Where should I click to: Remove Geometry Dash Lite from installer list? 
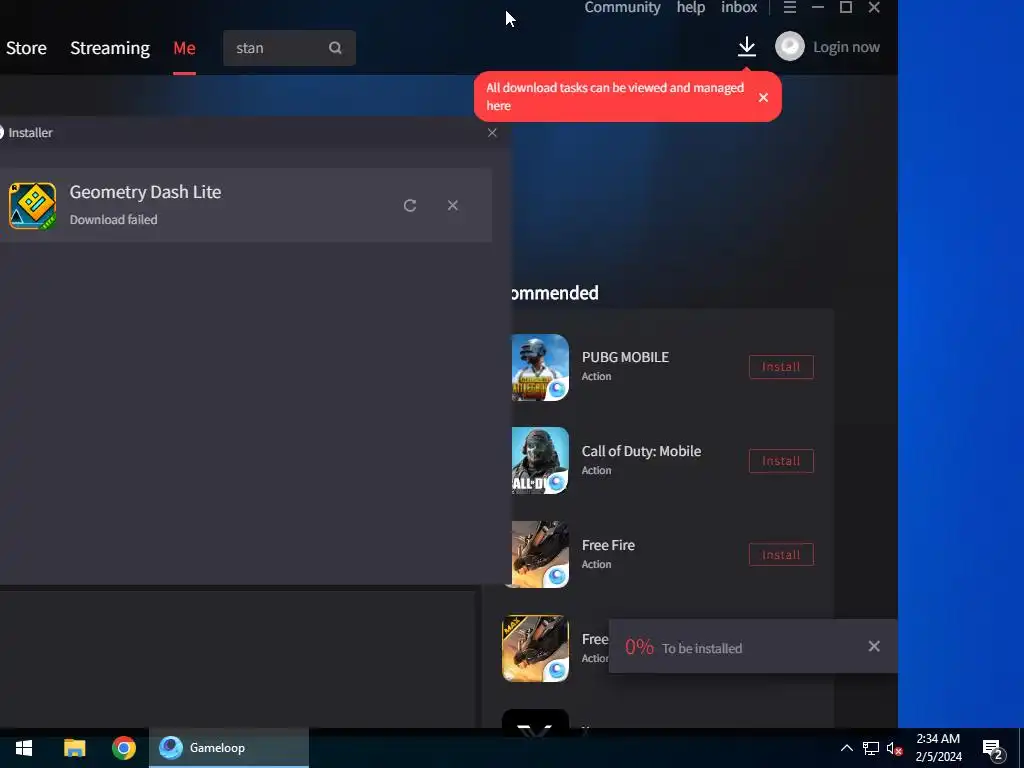pyautogui.click(x=453, y=205)
